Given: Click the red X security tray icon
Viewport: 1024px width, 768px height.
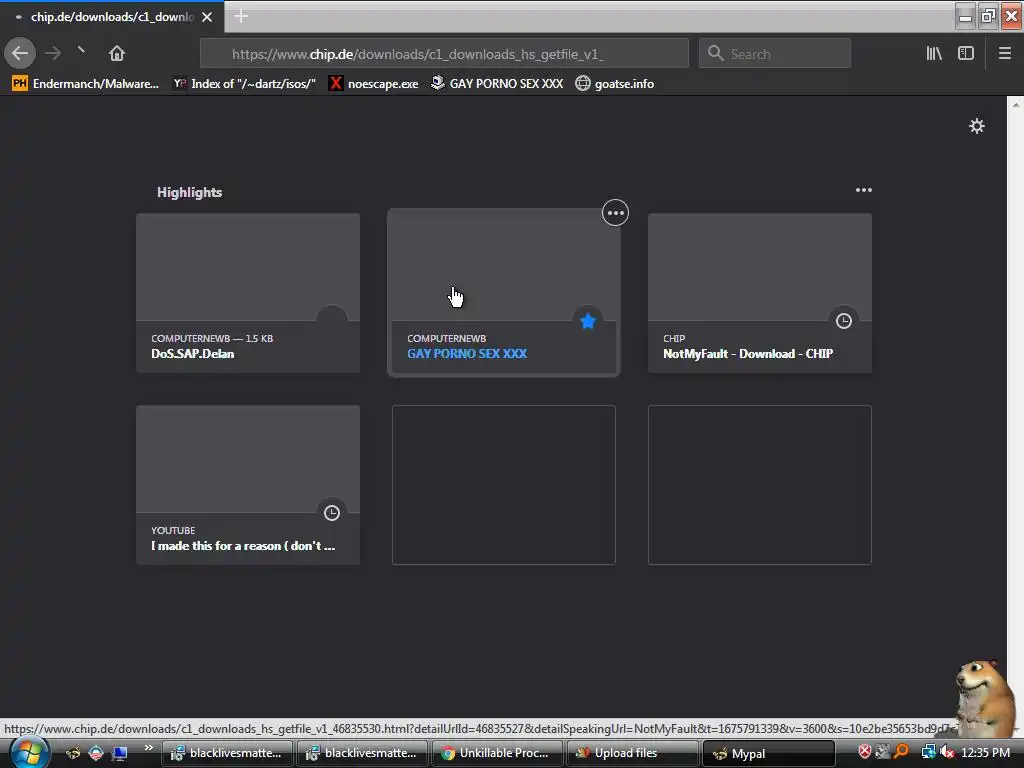Looking at the screenshot, I should click(x=864, y=752).
